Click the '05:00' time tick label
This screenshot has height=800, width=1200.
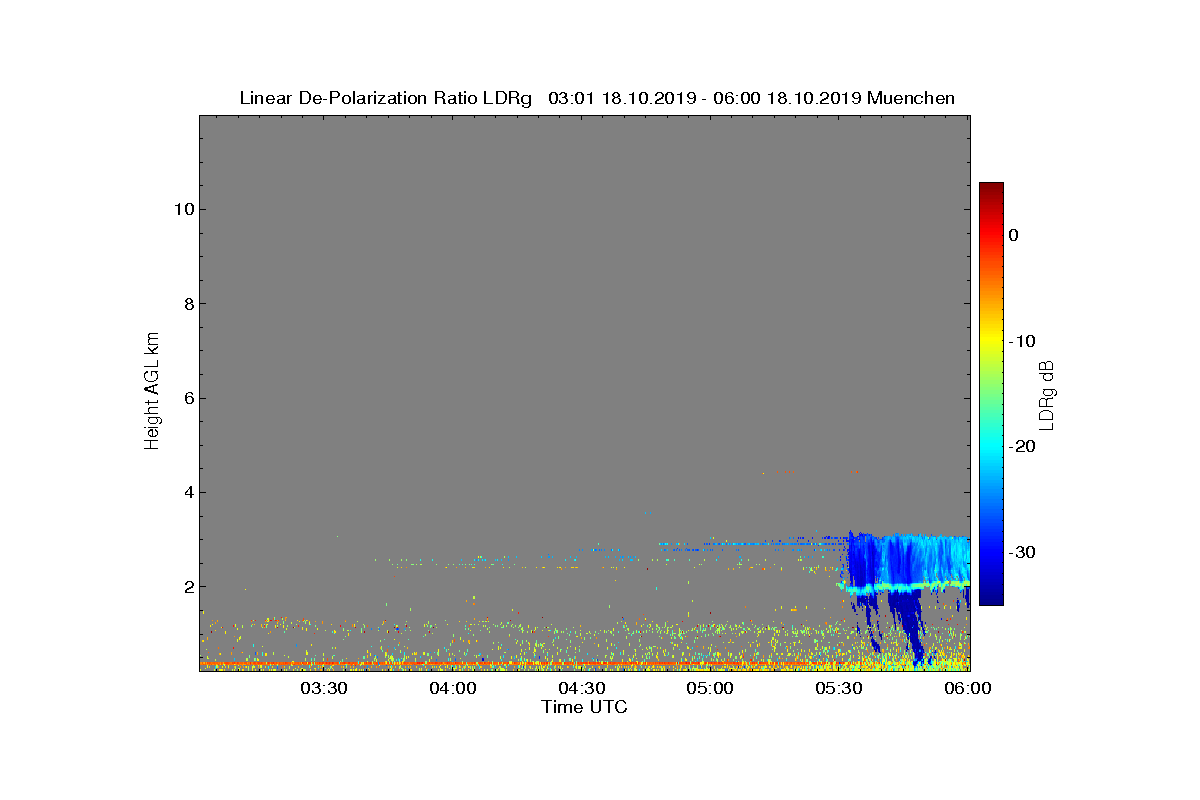click(x=711, y=688)
